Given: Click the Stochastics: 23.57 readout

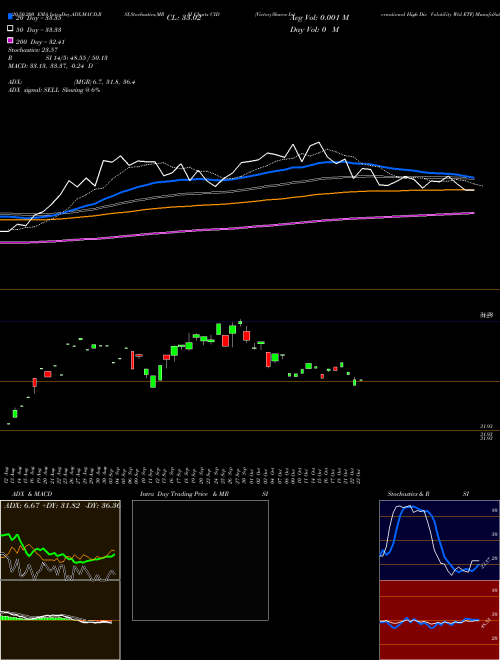Looking at the screenshot, I should [x=32, y=50].
